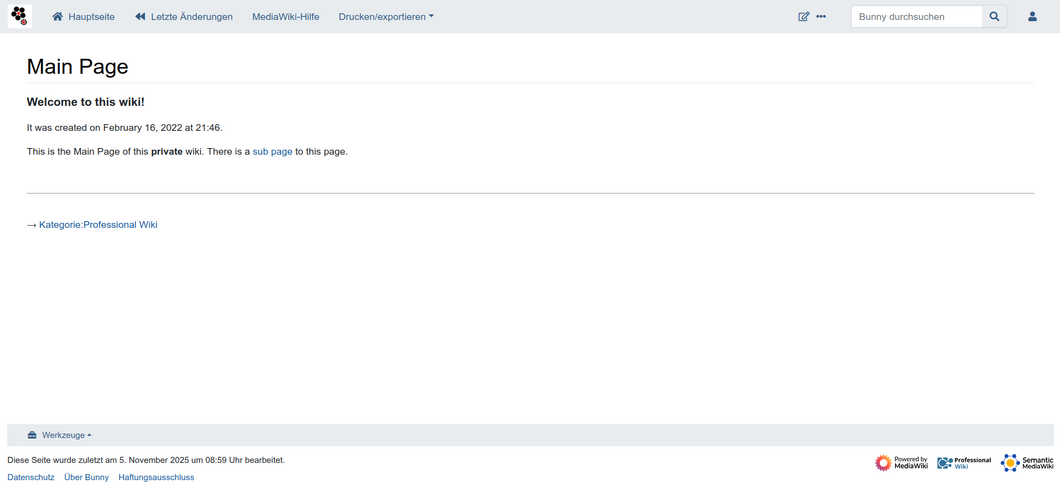
Task: Open the Haftungsausschluss footer link
Action: [156, 477]
